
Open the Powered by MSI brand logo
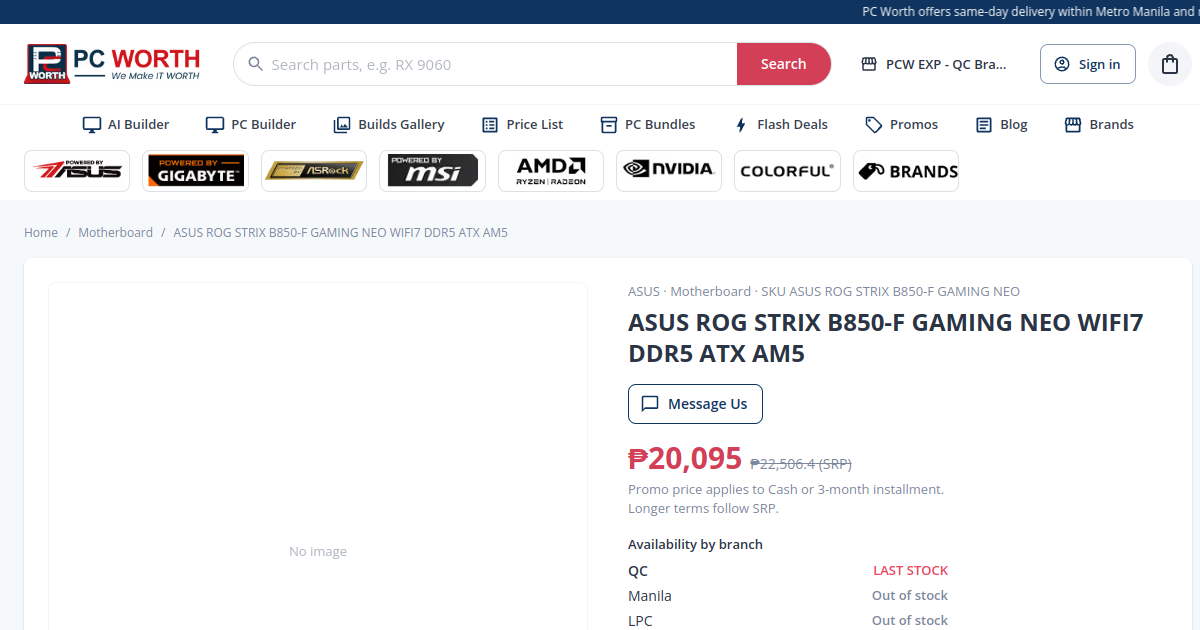coord(432,171)
